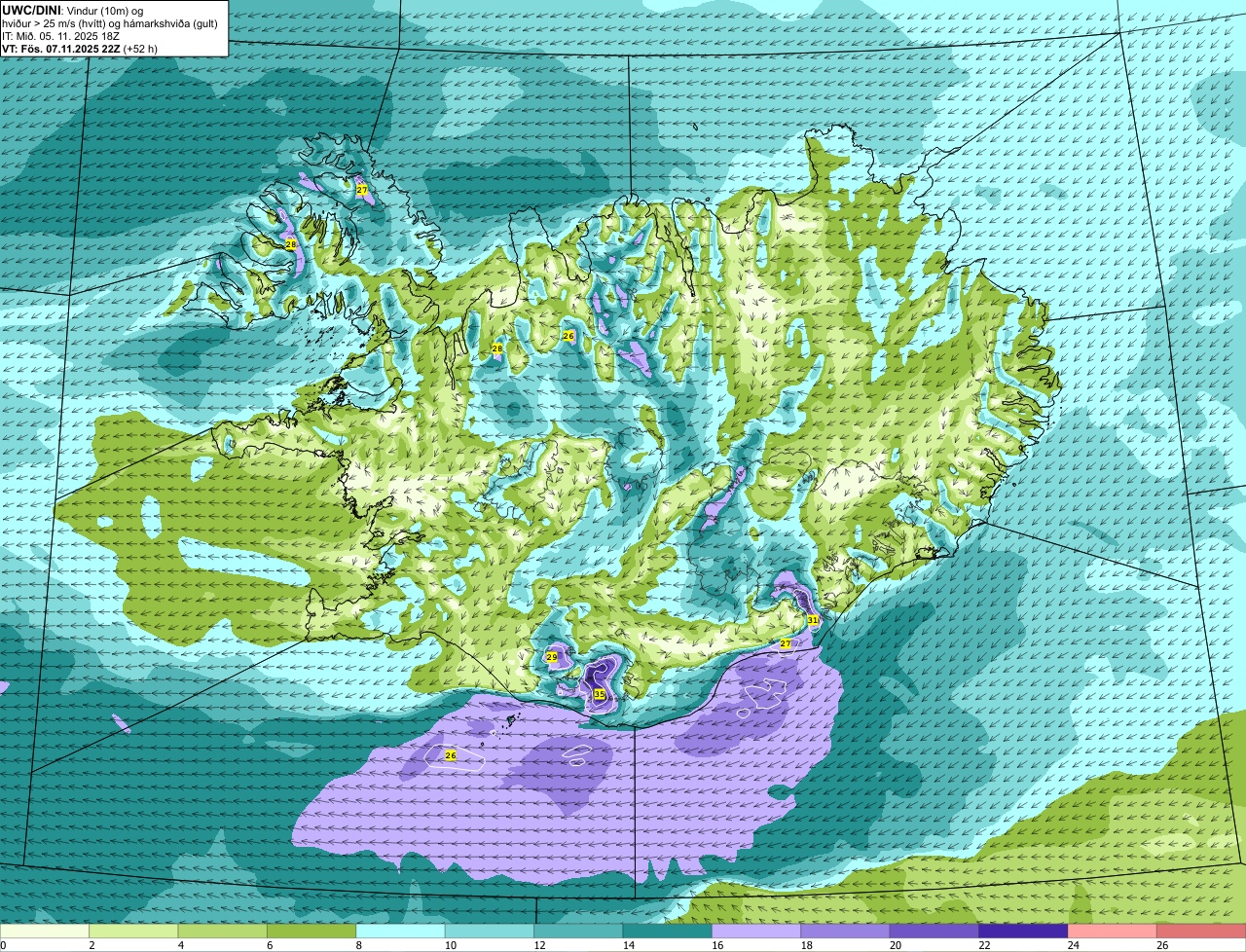Click the yellow gust label 35
Viewport: 1246px width, 952px height.
(600, 694)
